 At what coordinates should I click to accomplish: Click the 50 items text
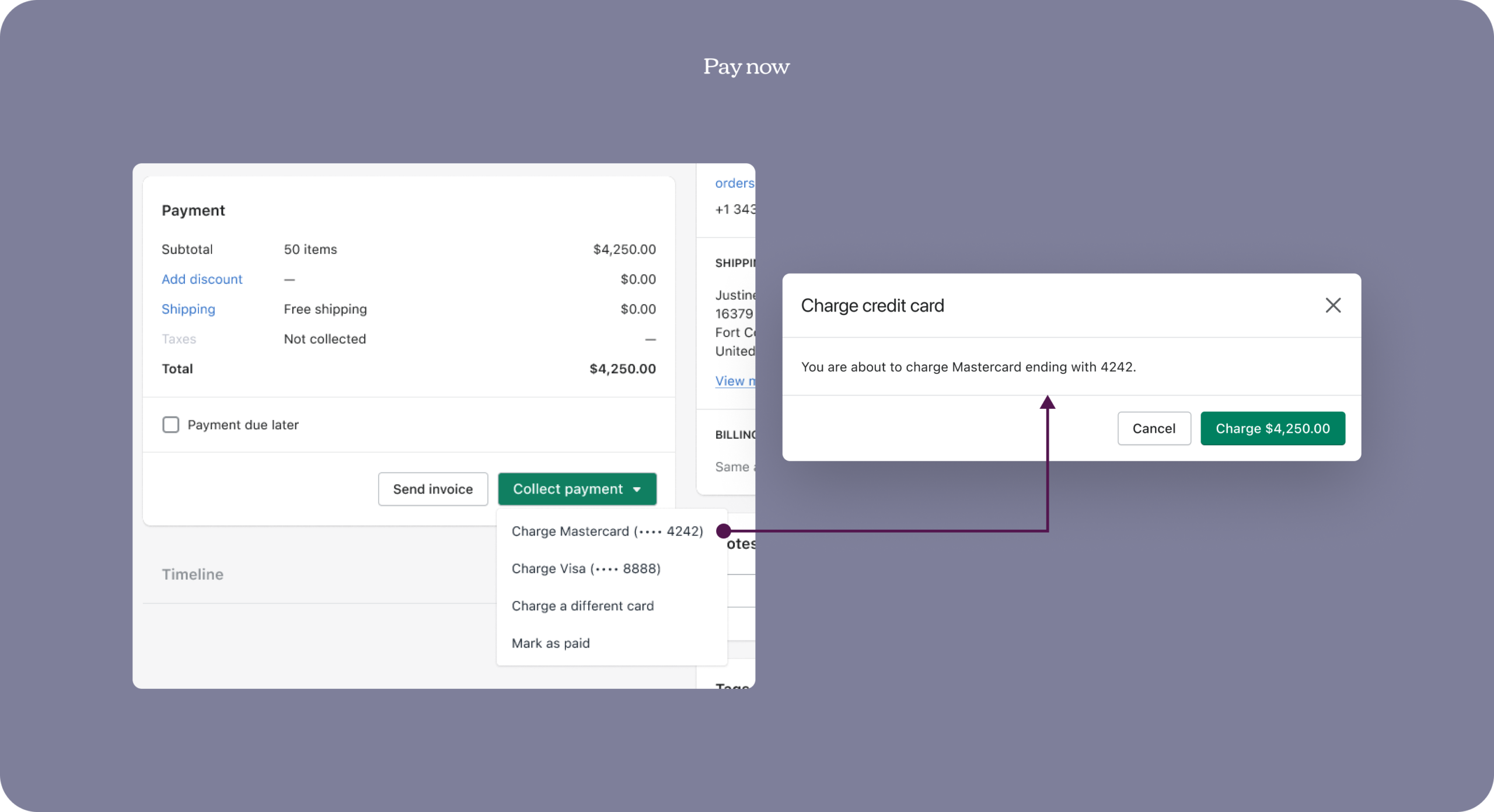coord(310,249)
